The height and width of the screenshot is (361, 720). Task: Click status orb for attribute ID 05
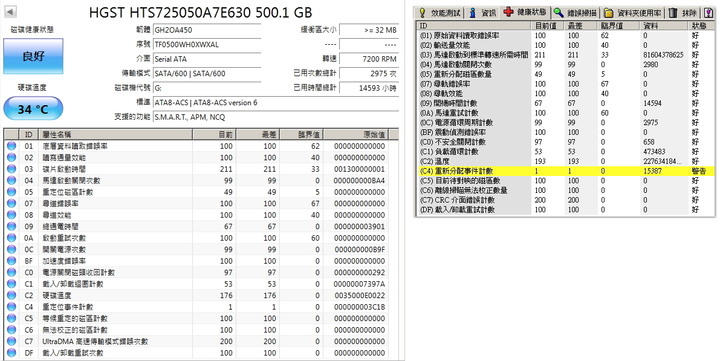click(x=11, y=192)
